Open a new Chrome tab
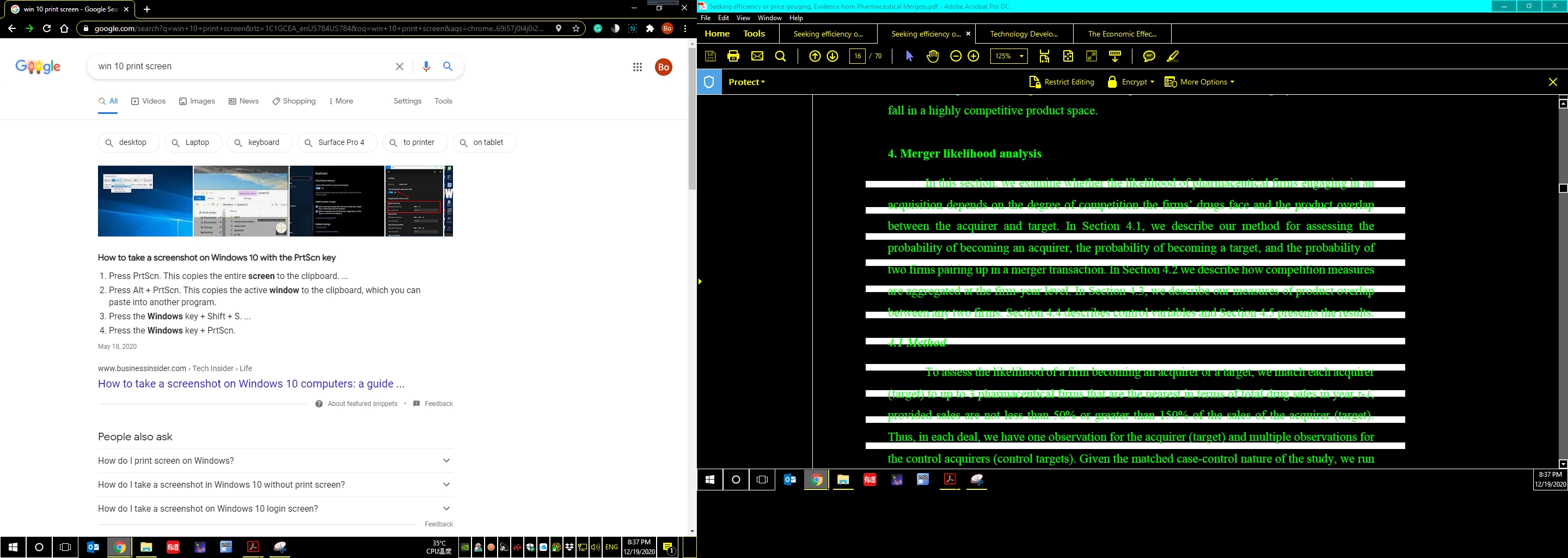Screen dimensions: 1568x558 (146, 9)
